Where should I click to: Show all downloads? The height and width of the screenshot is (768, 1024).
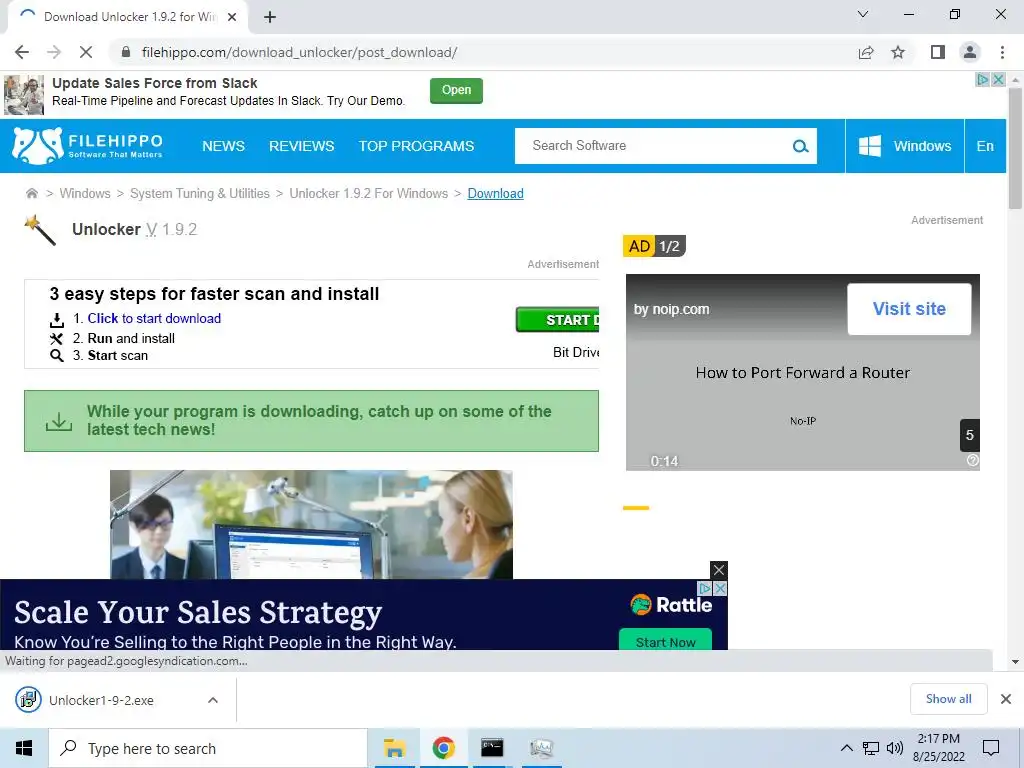click(x=948, y=699)
